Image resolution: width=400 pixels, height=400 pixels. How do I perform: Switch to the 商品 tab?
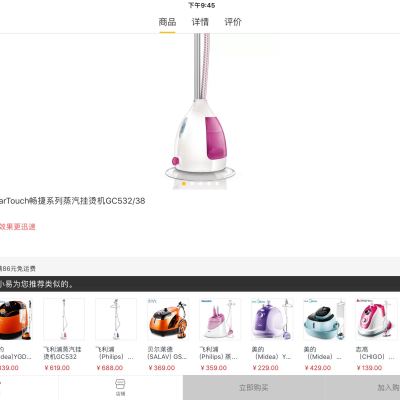[x=167, y=22]
